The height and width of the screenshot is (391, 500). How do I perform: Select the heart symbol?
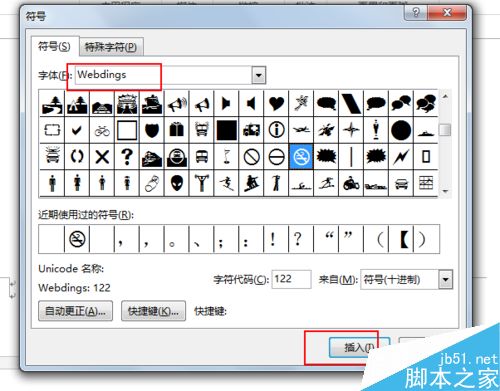(276, 104)
